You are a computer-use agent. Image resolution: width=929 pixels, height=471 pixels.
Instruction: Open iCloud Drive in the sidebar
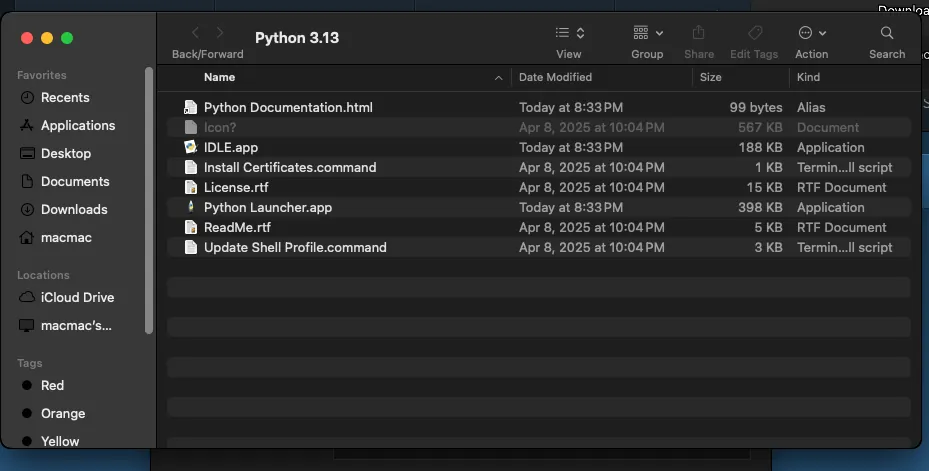click(77, 297)
